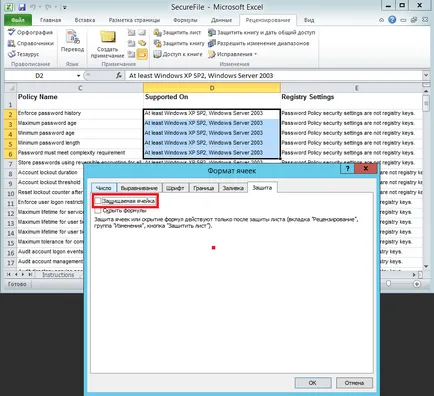
Task: Expand the formula bar with the chevron
Action: pyautogui.click(x=426, y=75)
